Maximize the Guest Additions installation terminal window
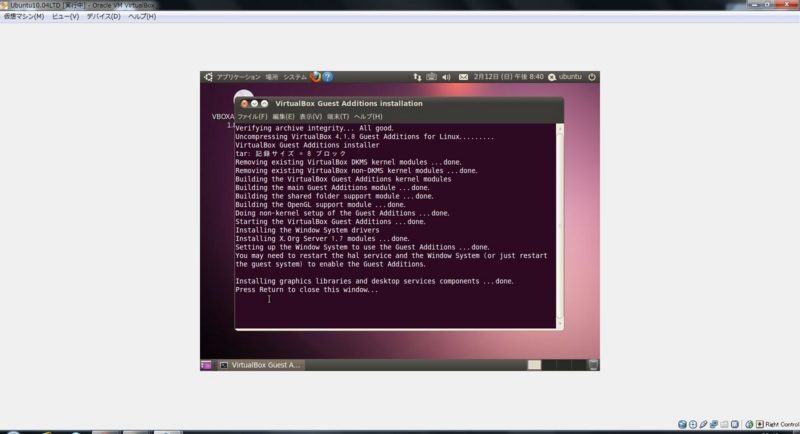The height and width of the screenshot is (434, 800). pyautogui.click(x=264, y=104)
